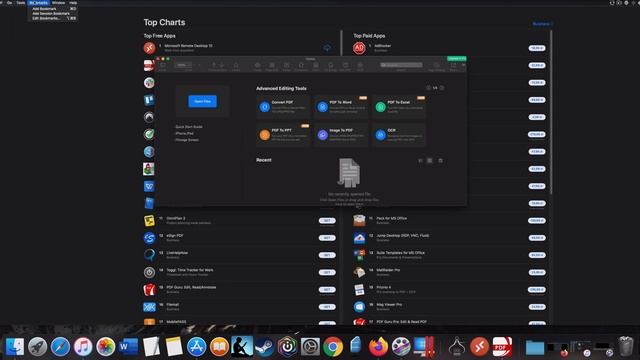This screenshot has width=640, height=360.
Task: Open PDF Guru Edit app icon in Top Free
Action: point(149,289)
